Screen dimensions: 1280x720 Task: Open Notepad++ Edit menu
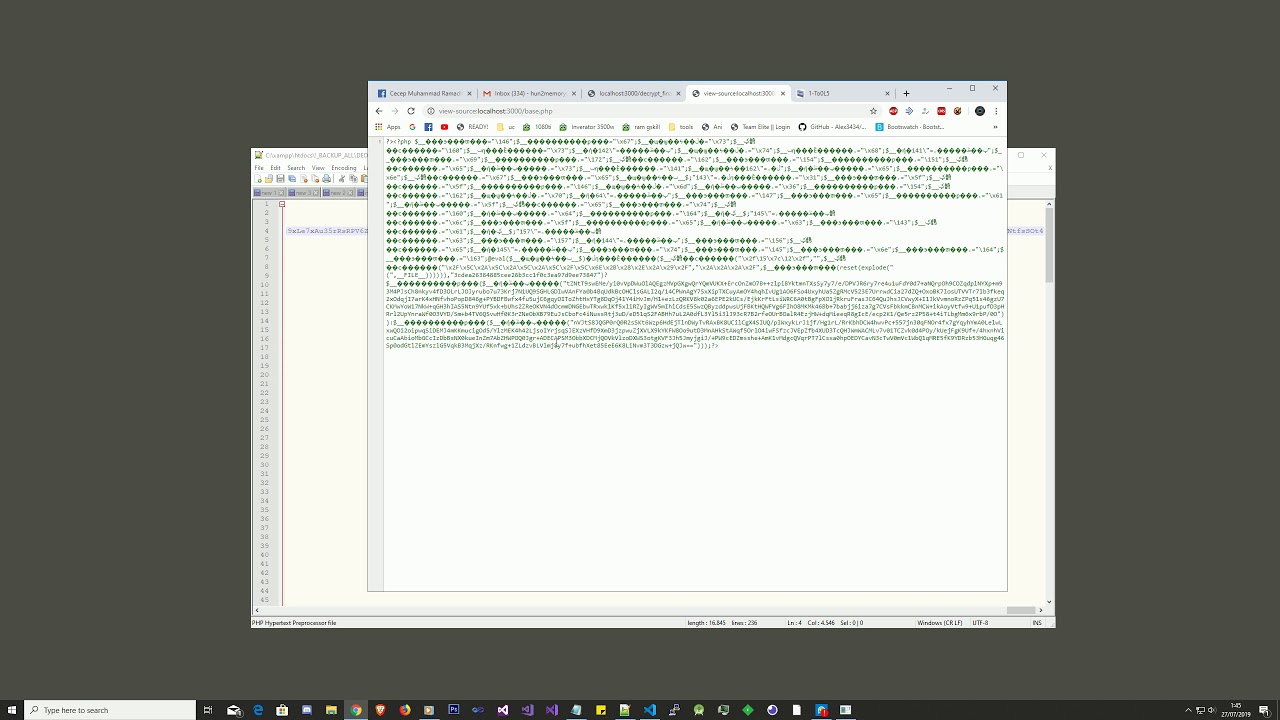[x=275, y=168]
